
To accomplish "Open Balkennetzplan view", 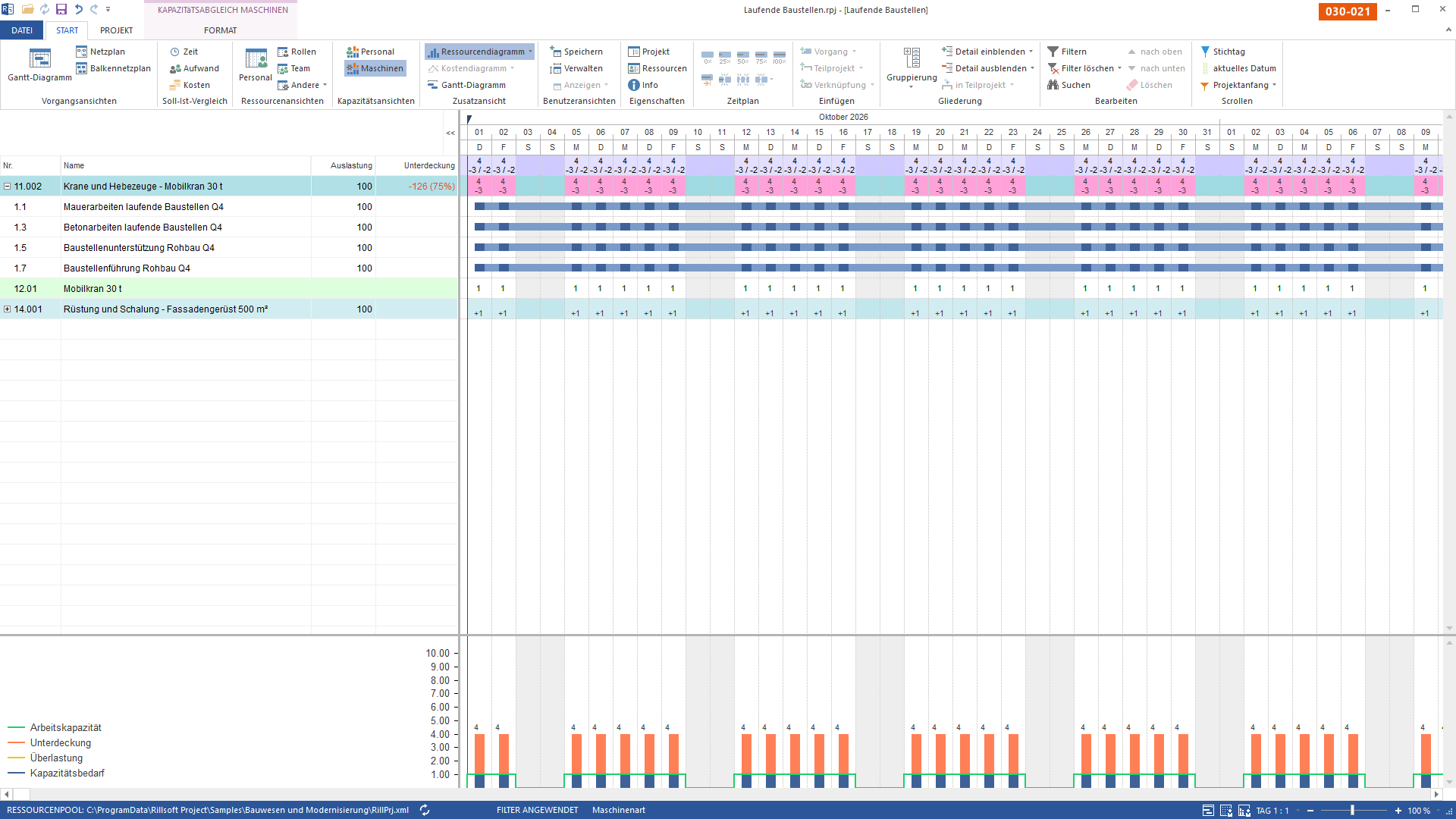I will click(113, 68).
